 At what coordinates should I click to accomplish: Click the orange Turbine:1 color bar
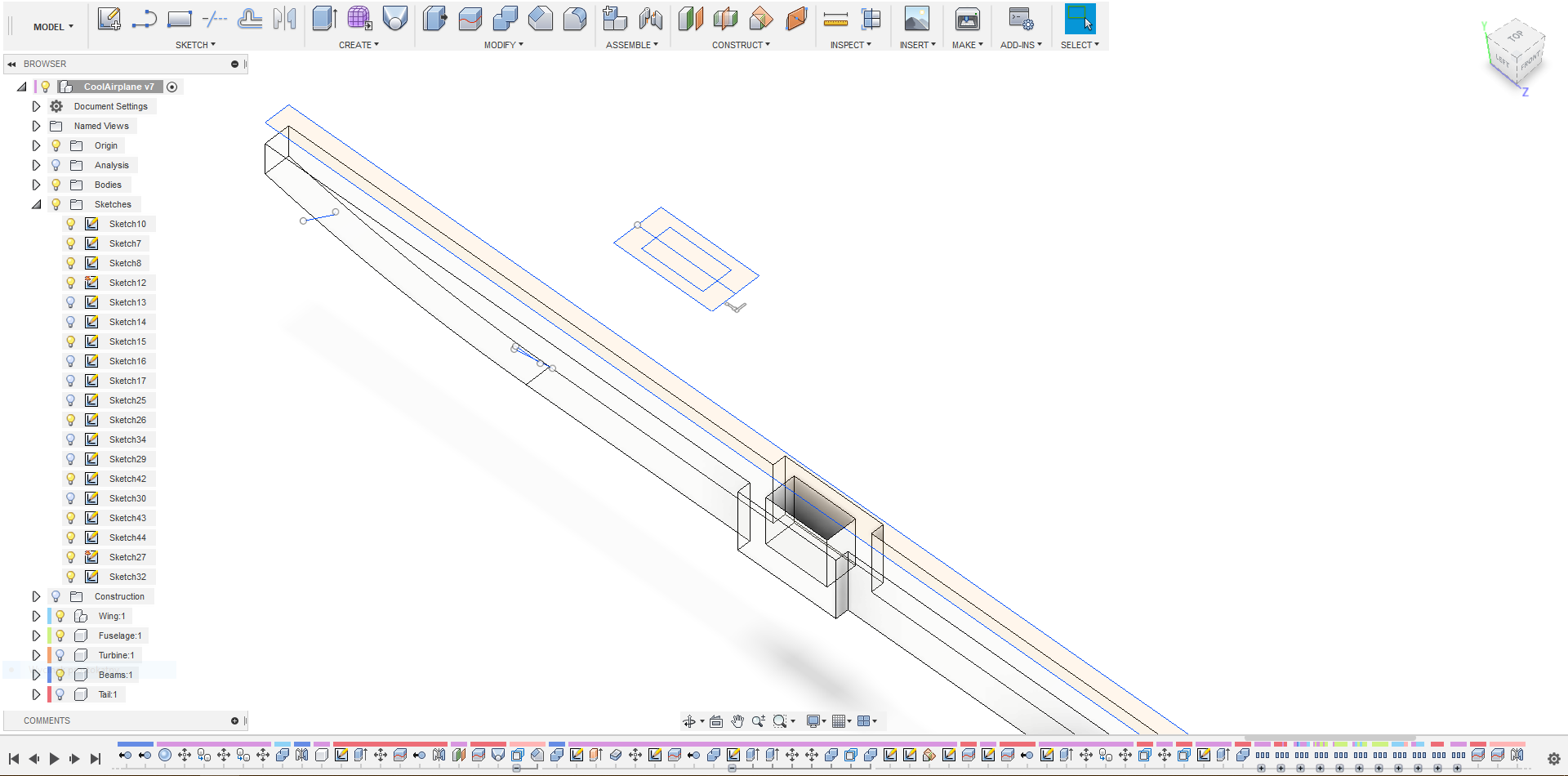pyautogui.click(x=50, y=655)
